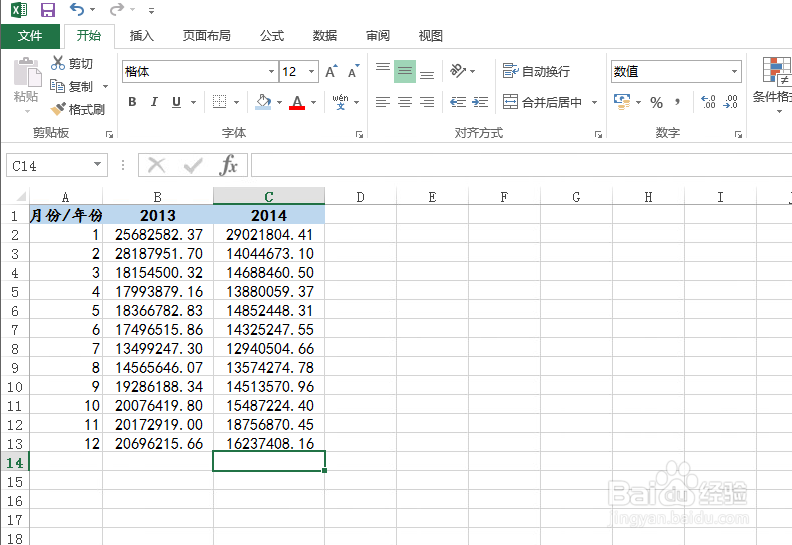The width and height of the screenshot is (792, 545).
Task: Open the Name Box dropdown arrow
Action: 97,165
